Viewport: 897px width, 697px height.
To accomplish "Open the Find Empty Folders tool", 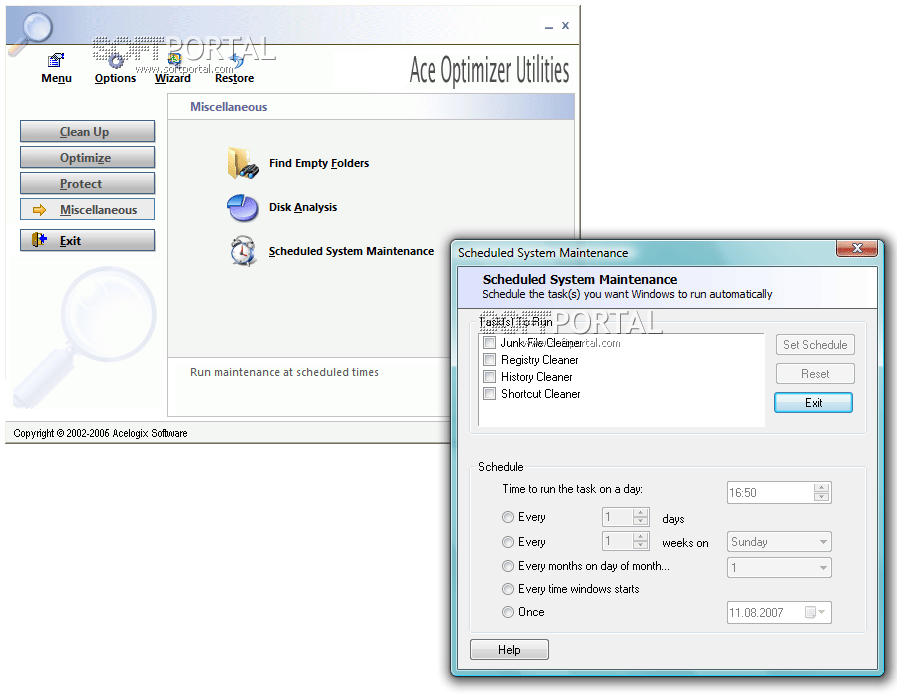I will coord(319,163).
